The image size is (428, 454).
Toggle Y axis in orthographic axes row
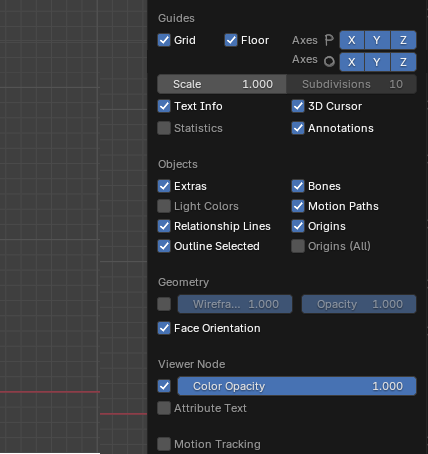tap(377, 62)
